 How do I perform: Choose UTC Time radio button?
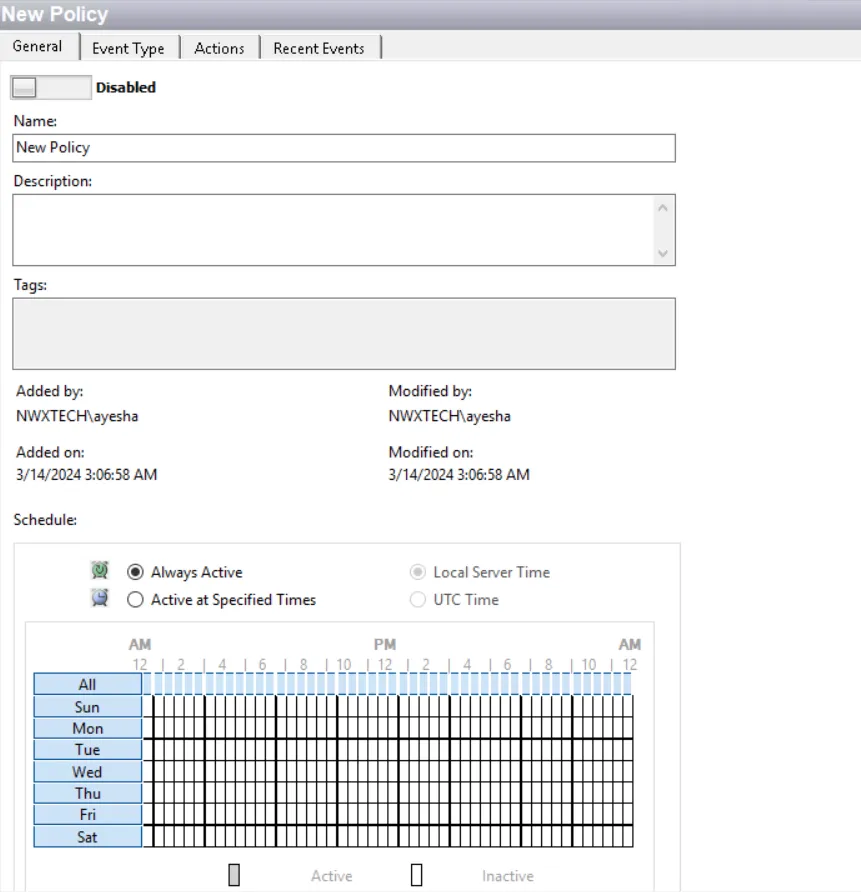click(417, 600)
